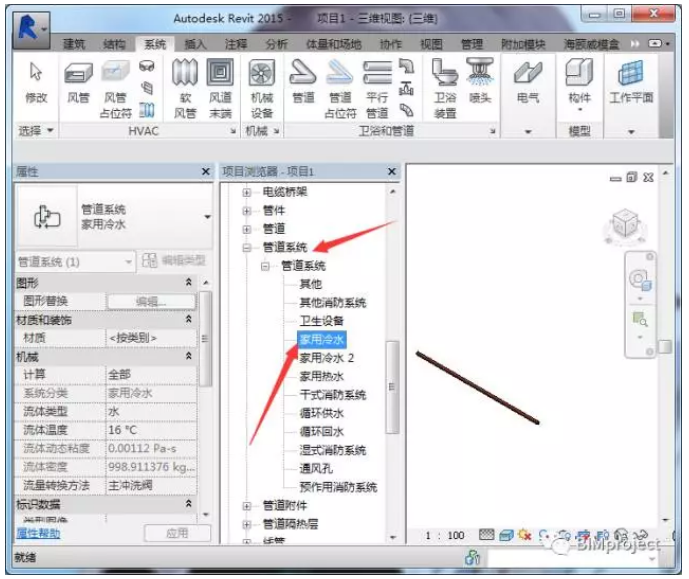Click the worksets icon in status bar
This screenshot has width=689, height=579.
(472, 558)
